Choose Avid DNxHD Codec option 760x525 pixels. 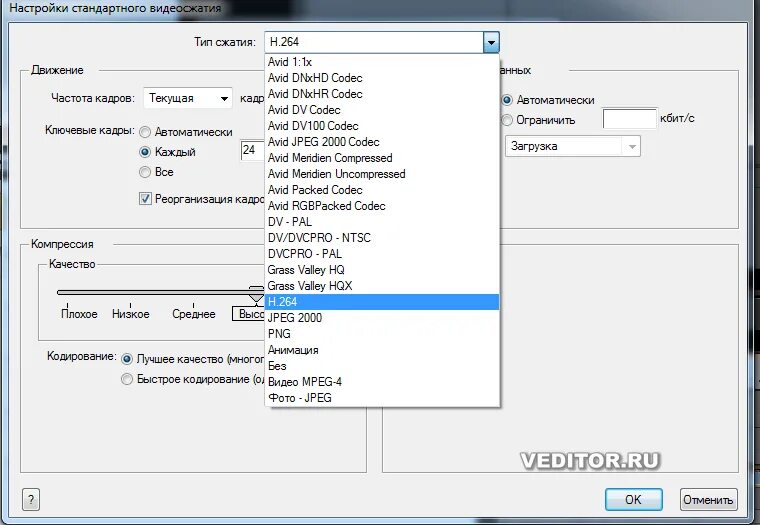[382, 78]
